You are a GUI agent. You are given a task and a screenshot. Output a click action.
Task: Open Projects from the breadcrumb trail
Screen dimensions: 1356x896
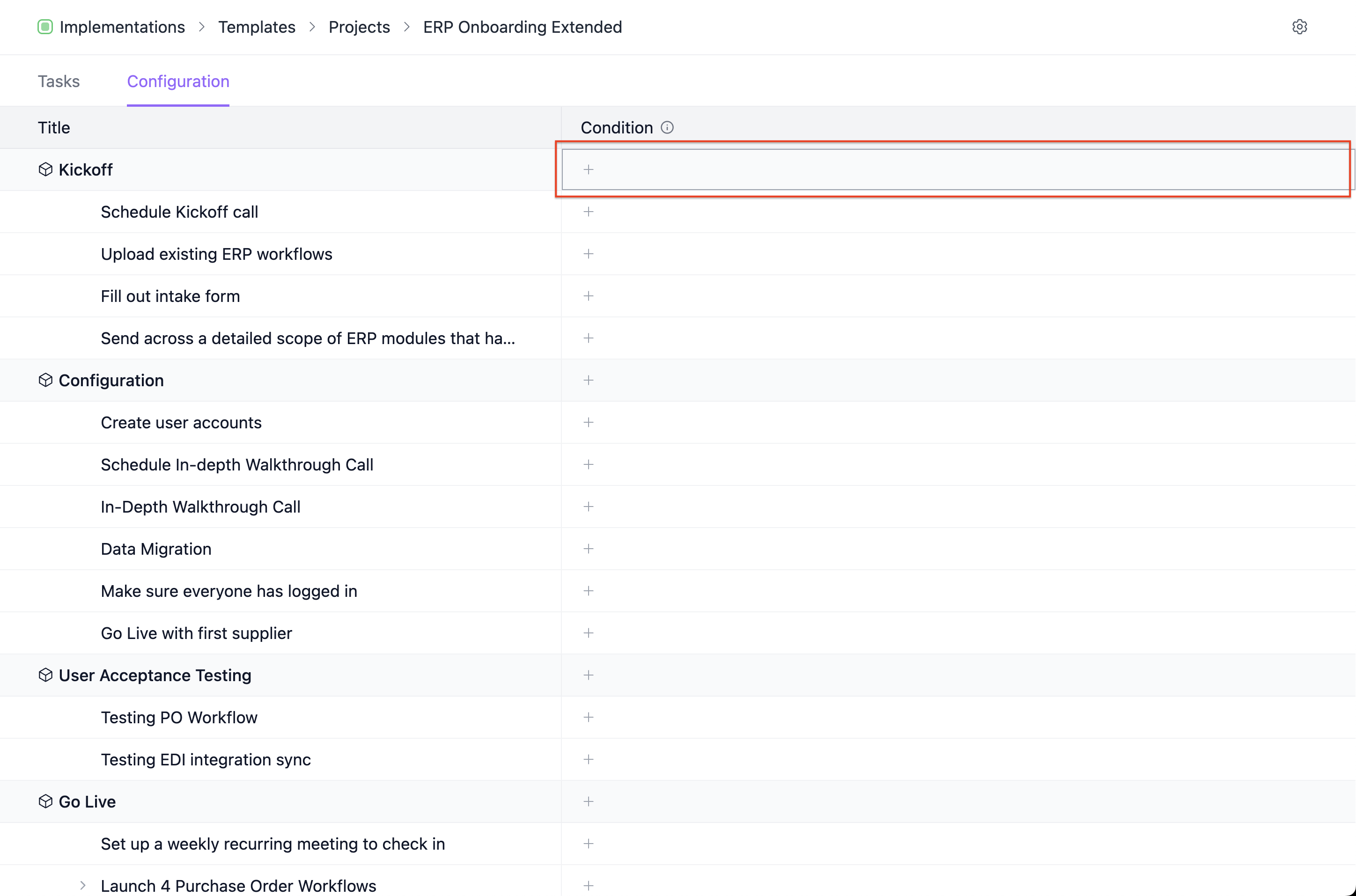(359, 27)
